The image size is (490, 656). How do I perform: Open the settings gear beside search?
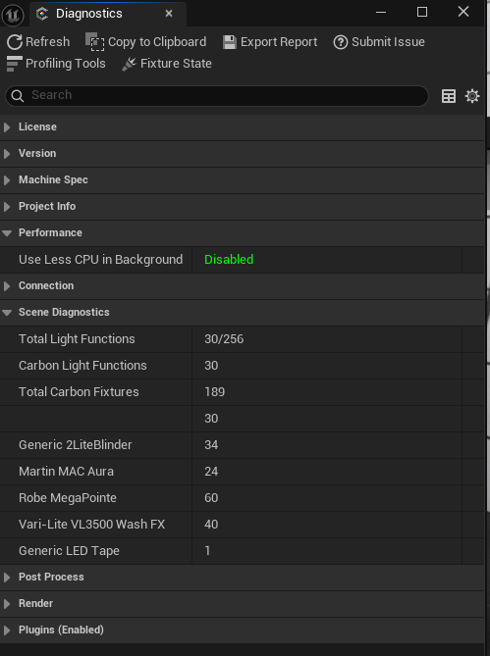[472, 96]
